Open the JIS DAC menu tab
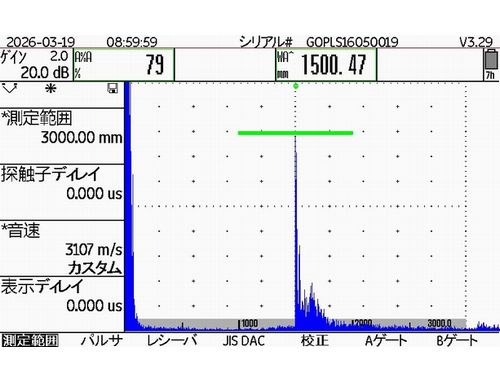500x383 pixels. click(x=244, y=341)
